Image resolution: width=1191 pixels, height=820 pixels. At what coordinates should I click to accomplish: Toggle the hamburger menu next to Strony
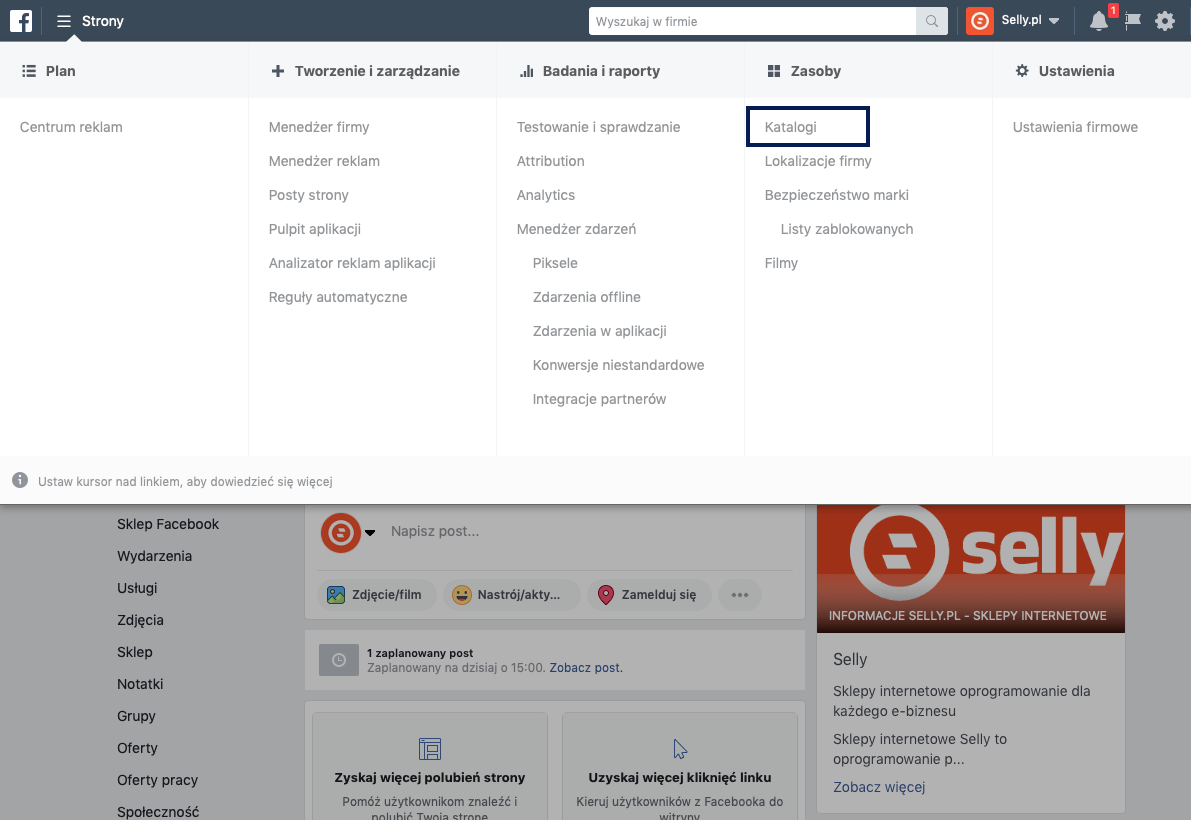(64, 21)
